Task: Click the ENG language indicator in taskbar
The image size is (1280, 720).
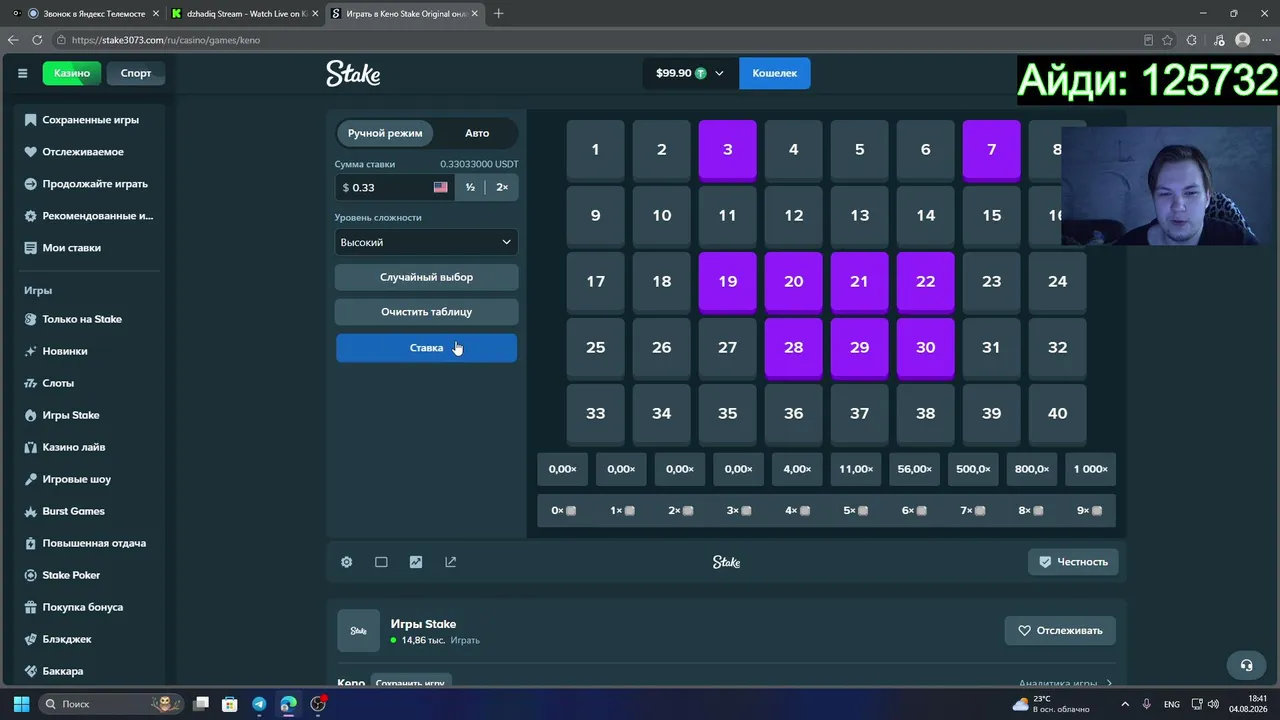Action: point(1171,704)
